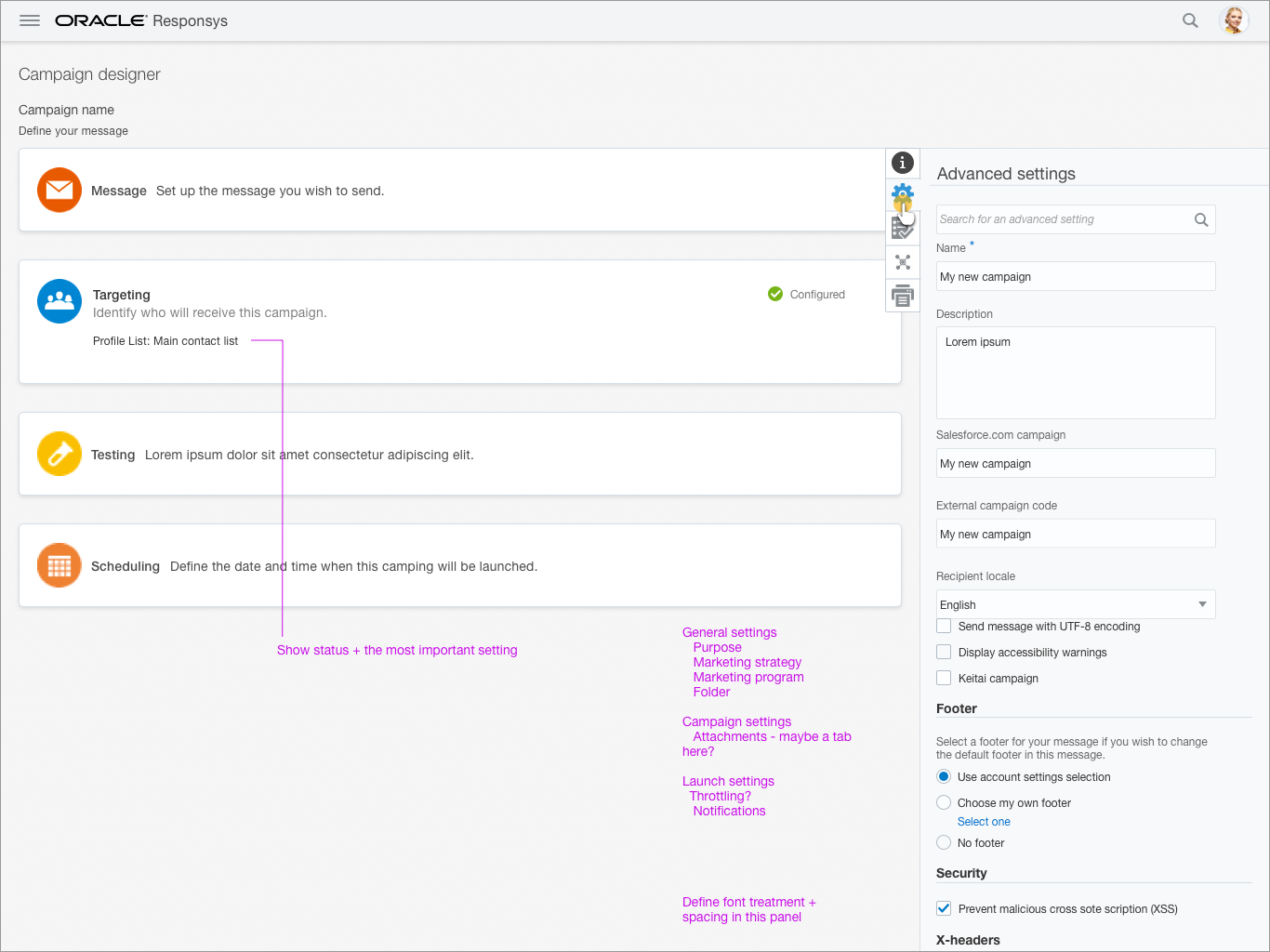Open the user profile avatar
Image resolution: width=1270 pixels, height=952 pixels.
1234,20
